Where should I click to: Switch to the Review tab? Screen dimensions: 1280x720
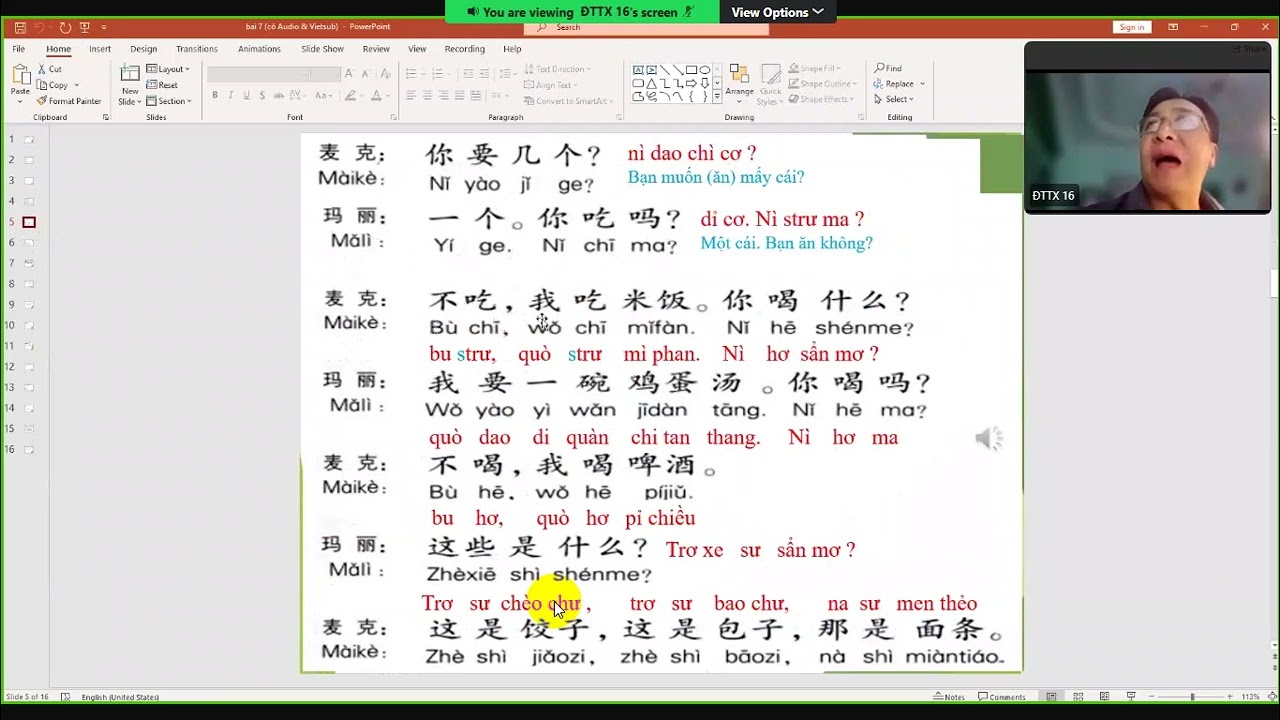pyautogui.click(x=376, y=49)
